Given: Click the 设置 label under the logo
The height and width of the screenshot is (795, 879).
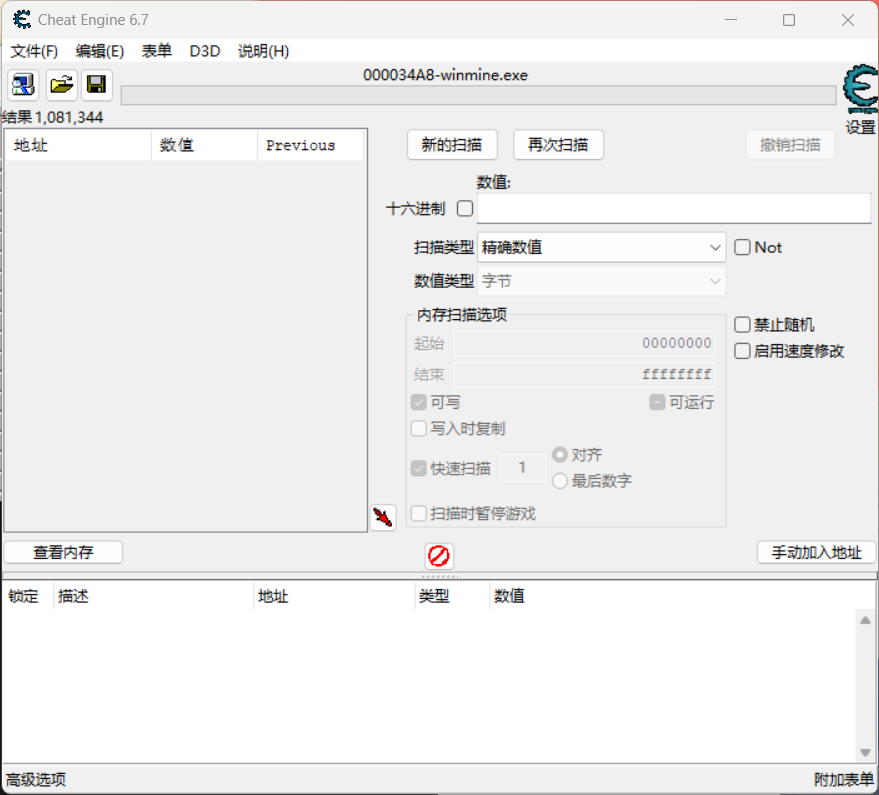Looking at the screenshot, I should click(x=861, y=127).
